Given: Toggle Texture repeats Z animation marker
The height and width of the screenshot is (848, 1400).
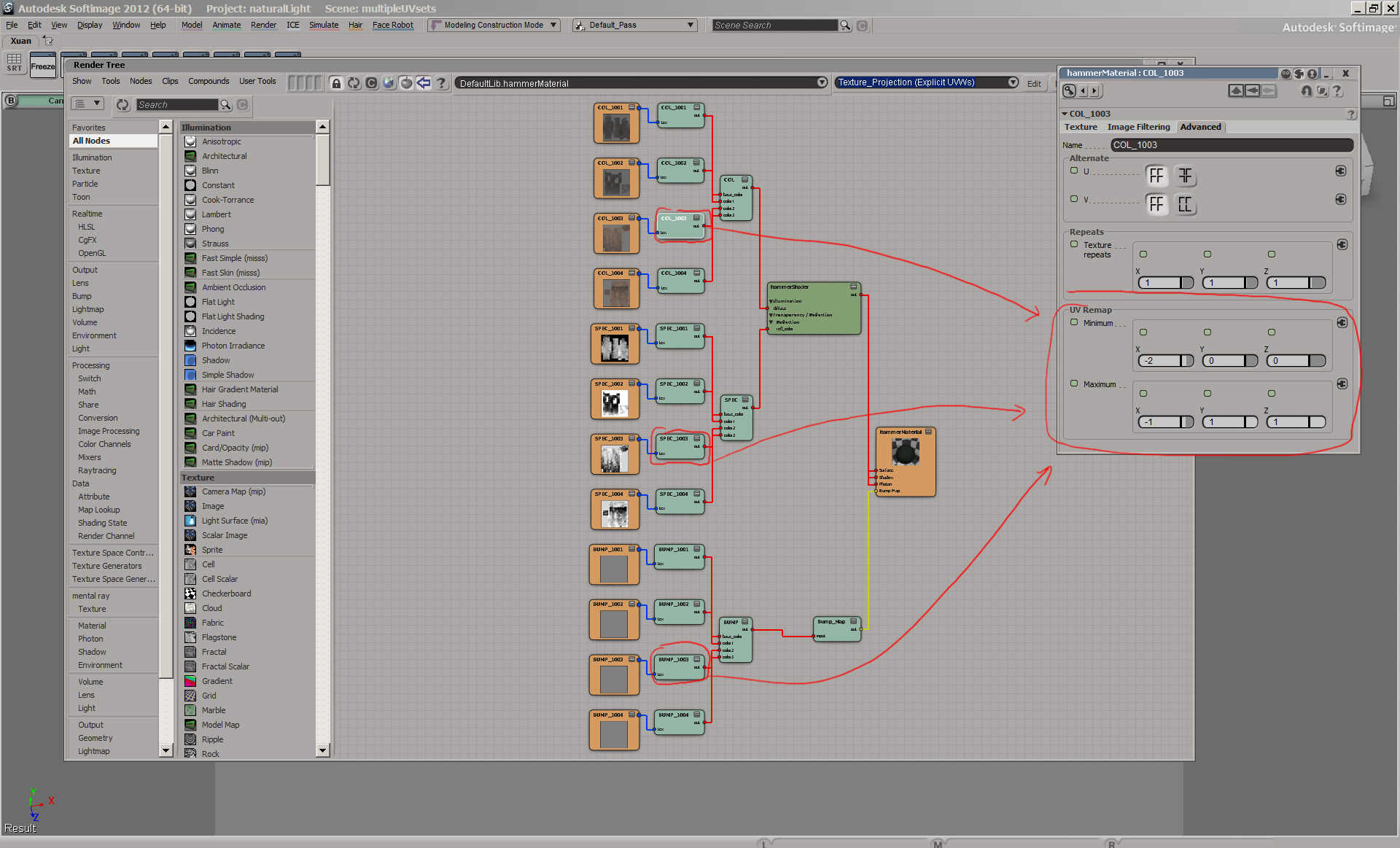Looking at the screenshot, I should click(1272, 254).
